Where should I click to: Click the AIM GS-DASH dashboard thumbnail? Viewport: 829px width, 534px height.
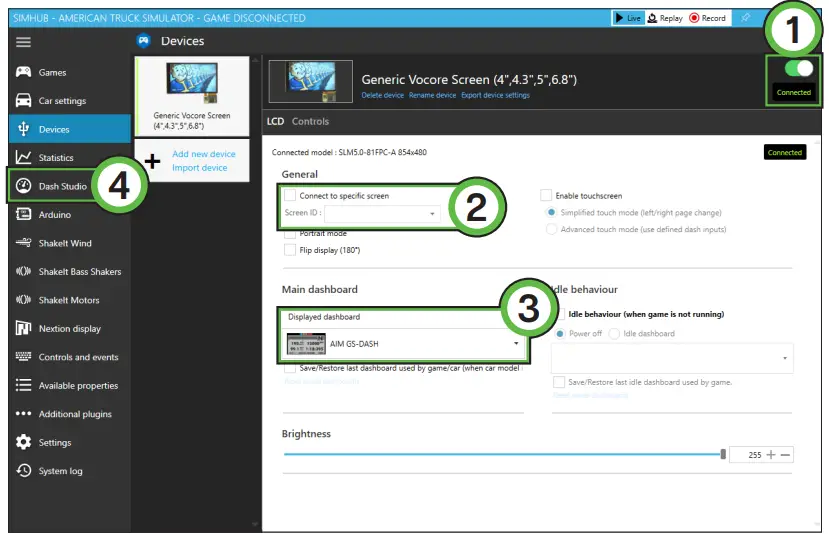click(306, 344)
